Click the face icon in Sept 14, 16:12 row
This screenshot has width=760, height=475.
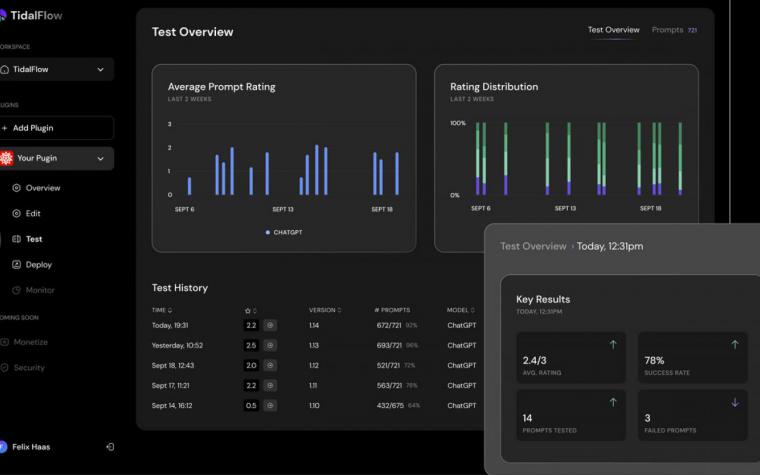pyautogui.click(x=270, y=406)
